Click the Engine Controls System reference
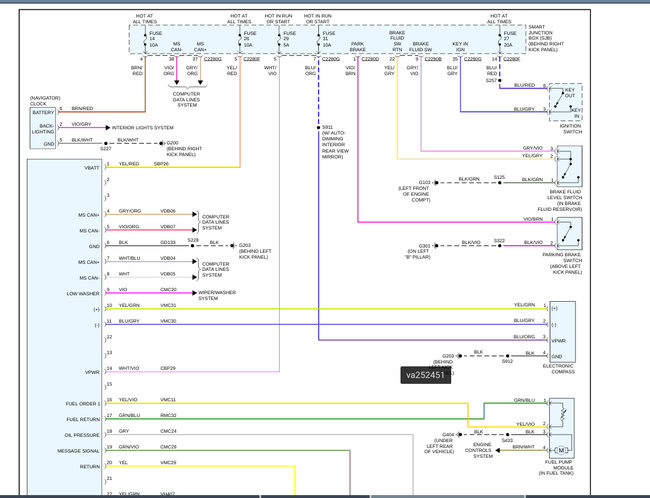This screenshot has height=498, width=650. [x=481, y=450]
